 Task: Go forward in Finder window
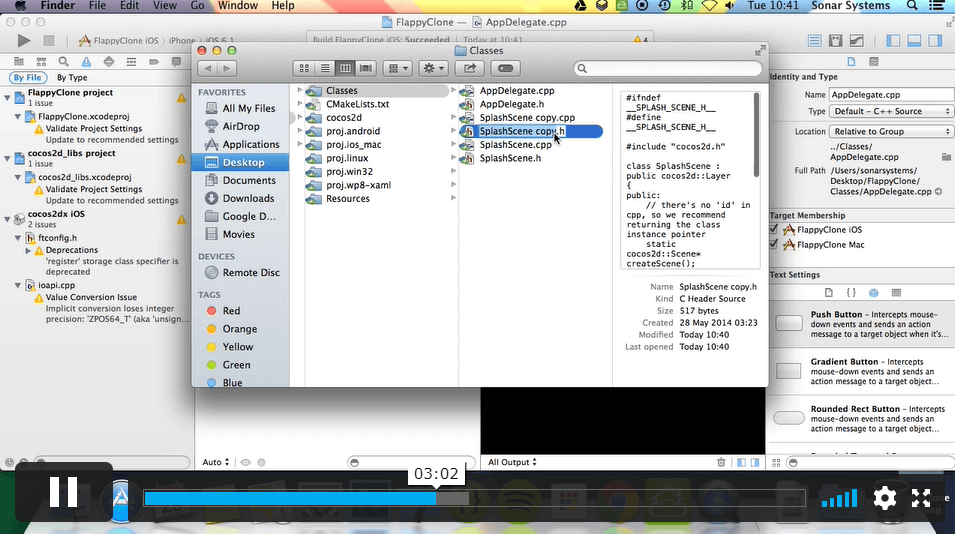(x=227, y=68)
